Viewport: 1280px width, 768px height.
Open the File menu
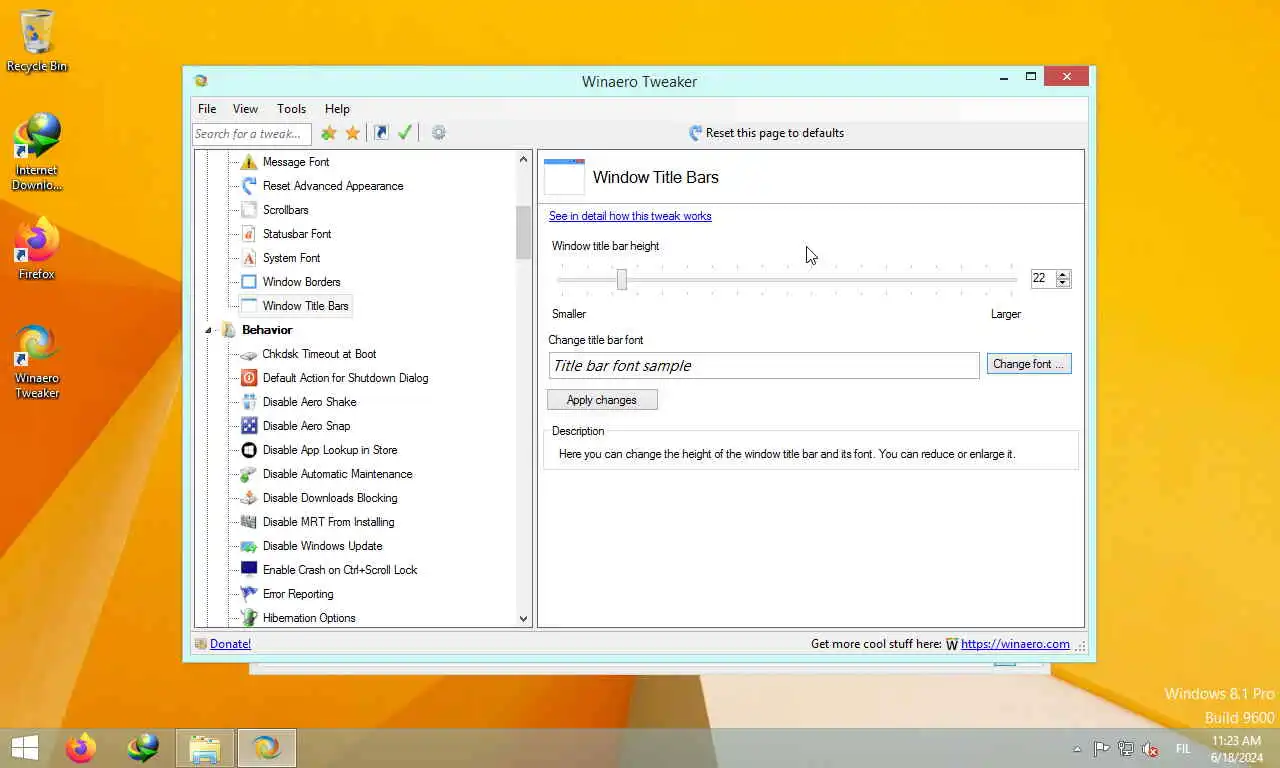(x=207, y=109)
